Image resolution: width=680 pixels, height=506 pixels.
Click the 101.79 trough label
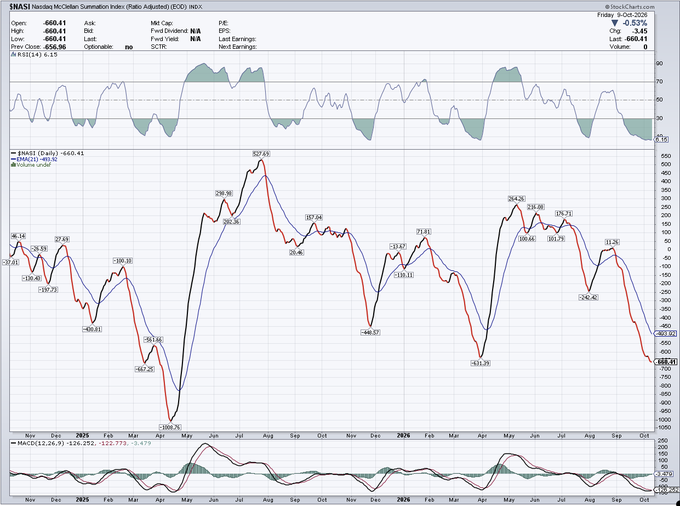tap(556, 238)
